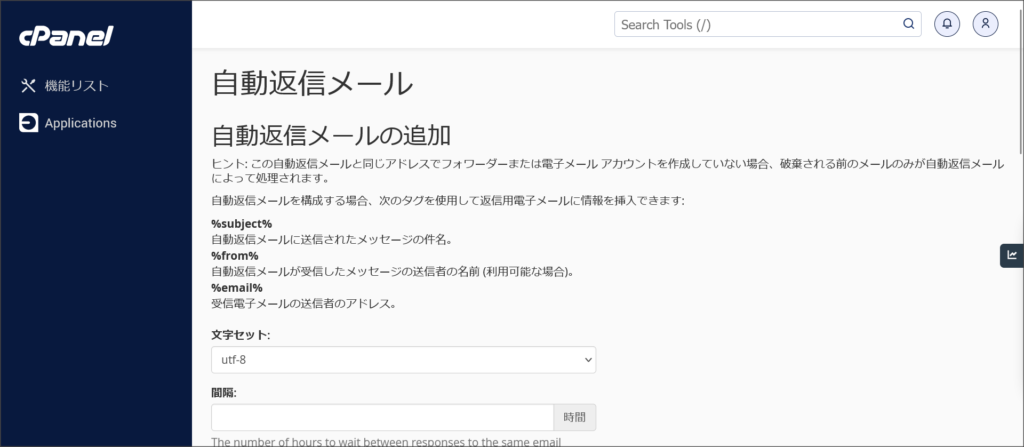Click the 文字セット field label
1024x447 pixels.
(240, 334)
